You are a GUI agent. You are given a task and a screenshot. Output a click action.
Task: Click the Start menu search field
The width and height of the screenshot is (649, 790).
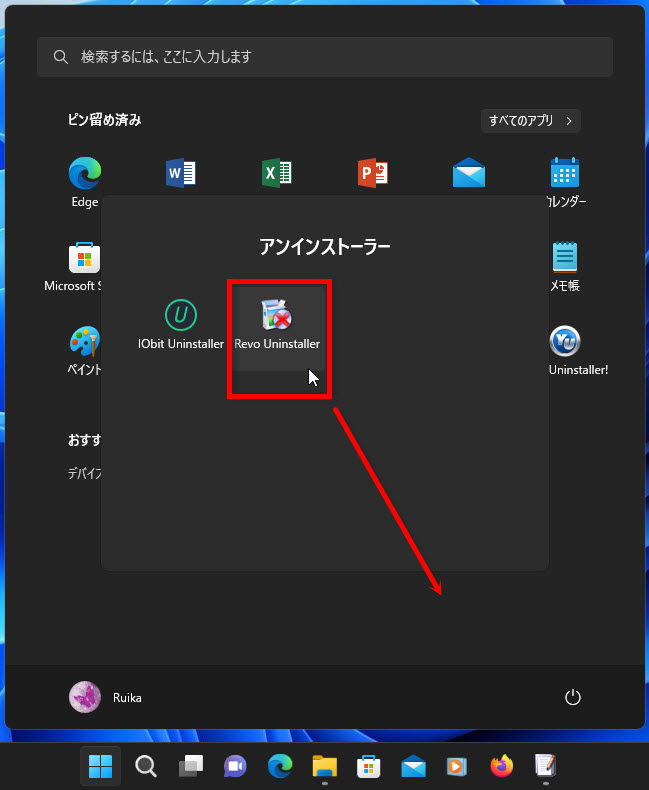click(325, 57)
